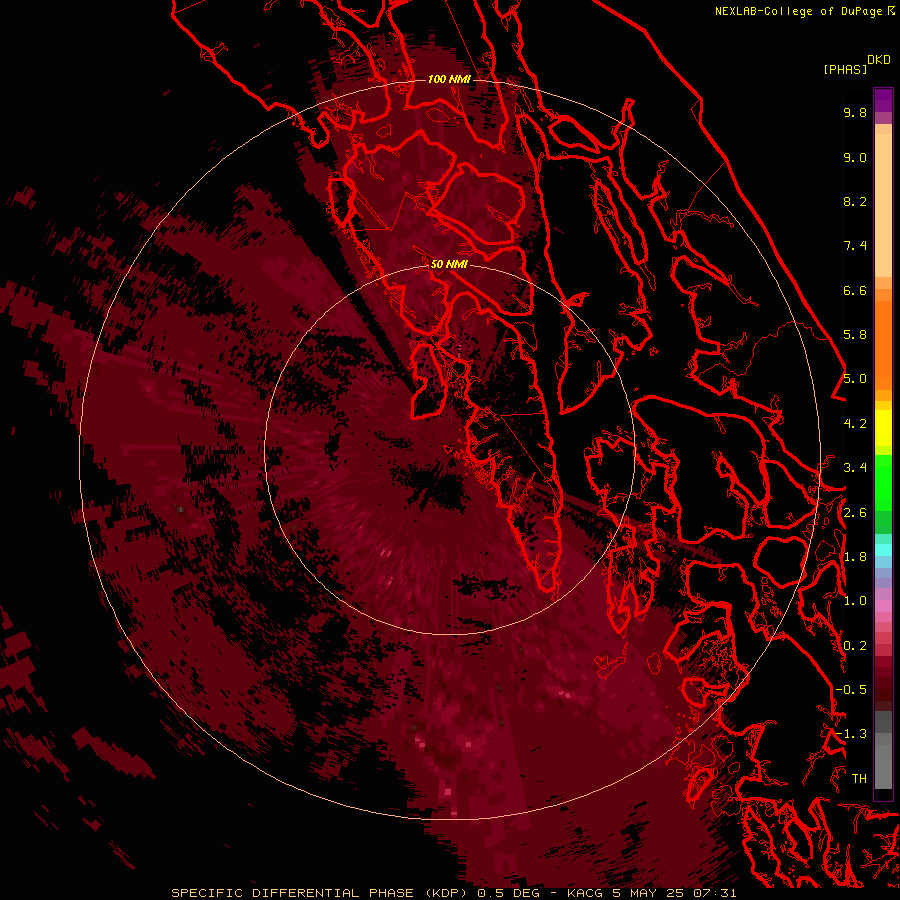The image size is (900, 900).
Task: Click the 2.6 legend value
Action: (x=855, y=513)
